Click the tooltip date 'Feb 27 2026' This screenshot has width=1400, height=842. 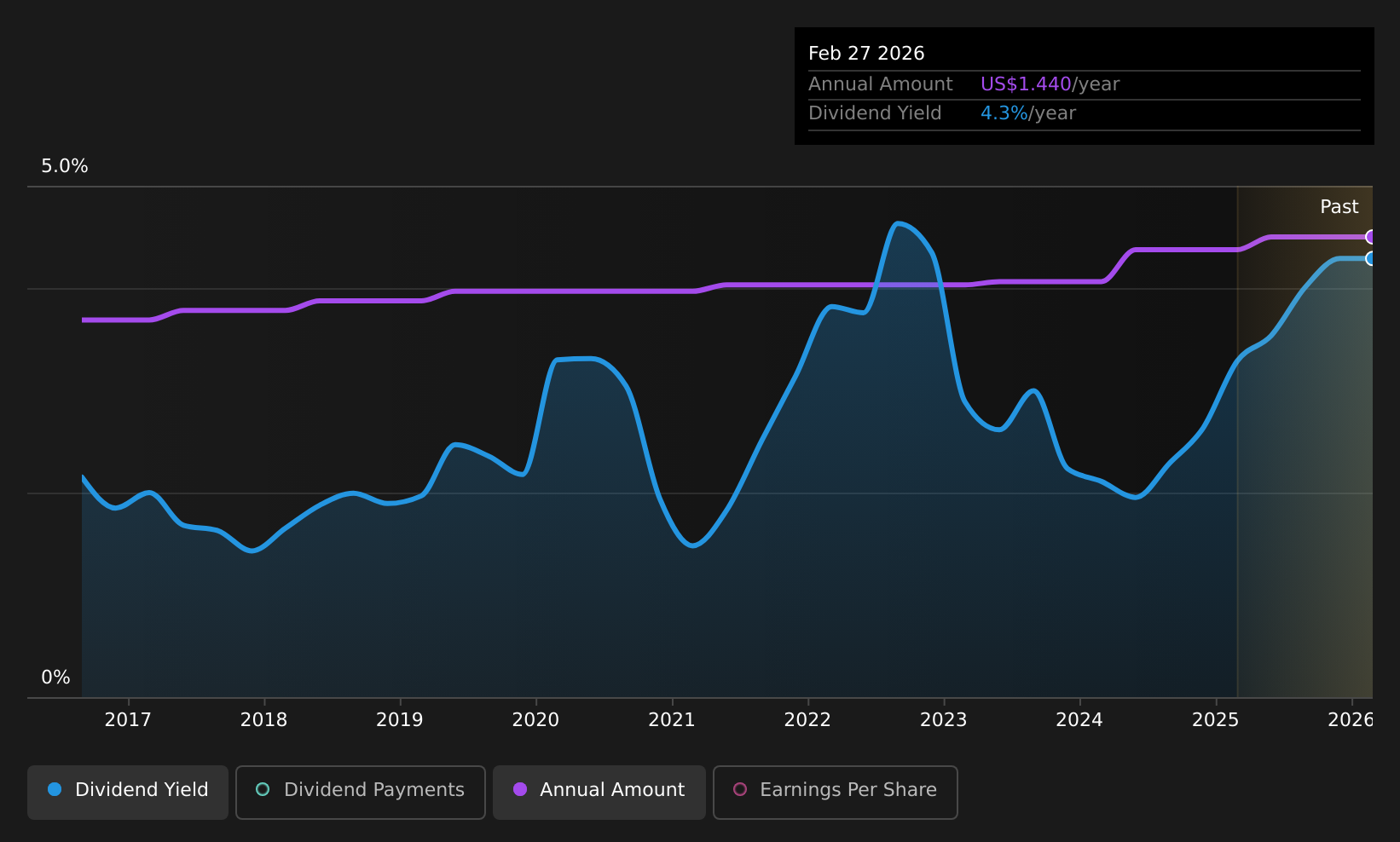[866, 54]
